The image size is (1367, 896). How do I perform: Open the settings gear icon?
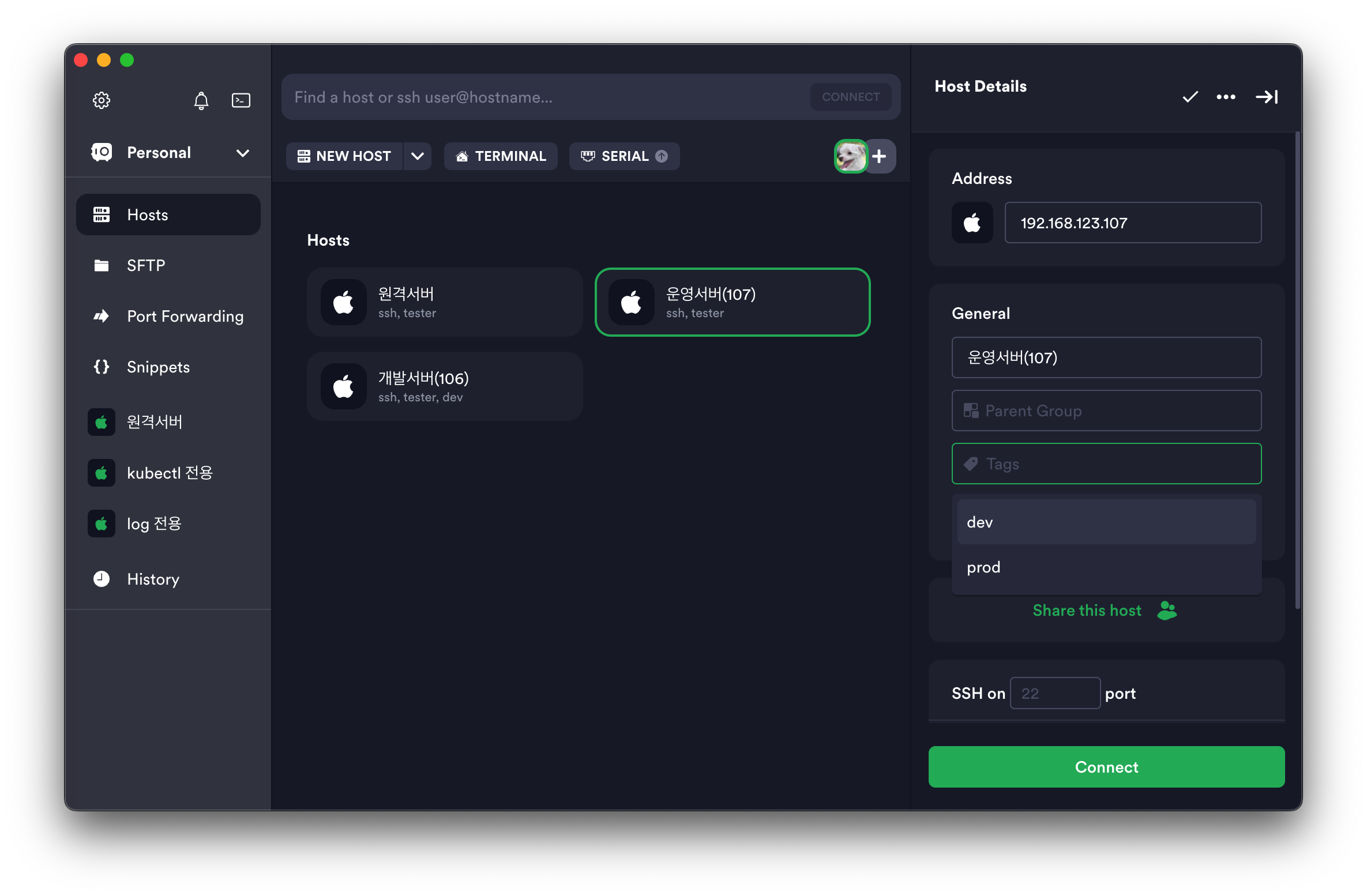pos(102,100)
